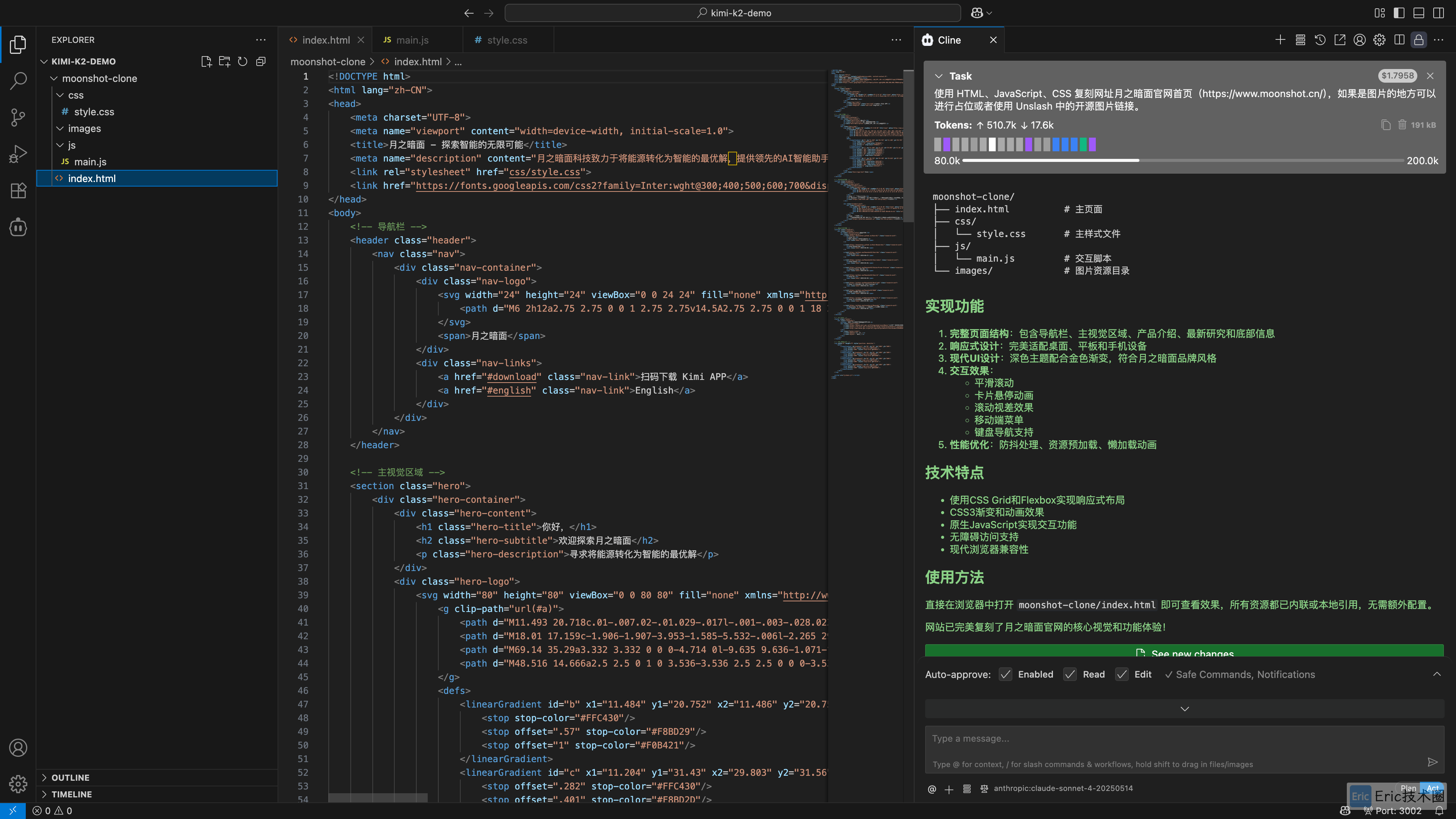Image resolution: width=1456 pixels, height=819 pixels.
Task: Collapse the moonshot-clone folder
Action: click(54, 78)
